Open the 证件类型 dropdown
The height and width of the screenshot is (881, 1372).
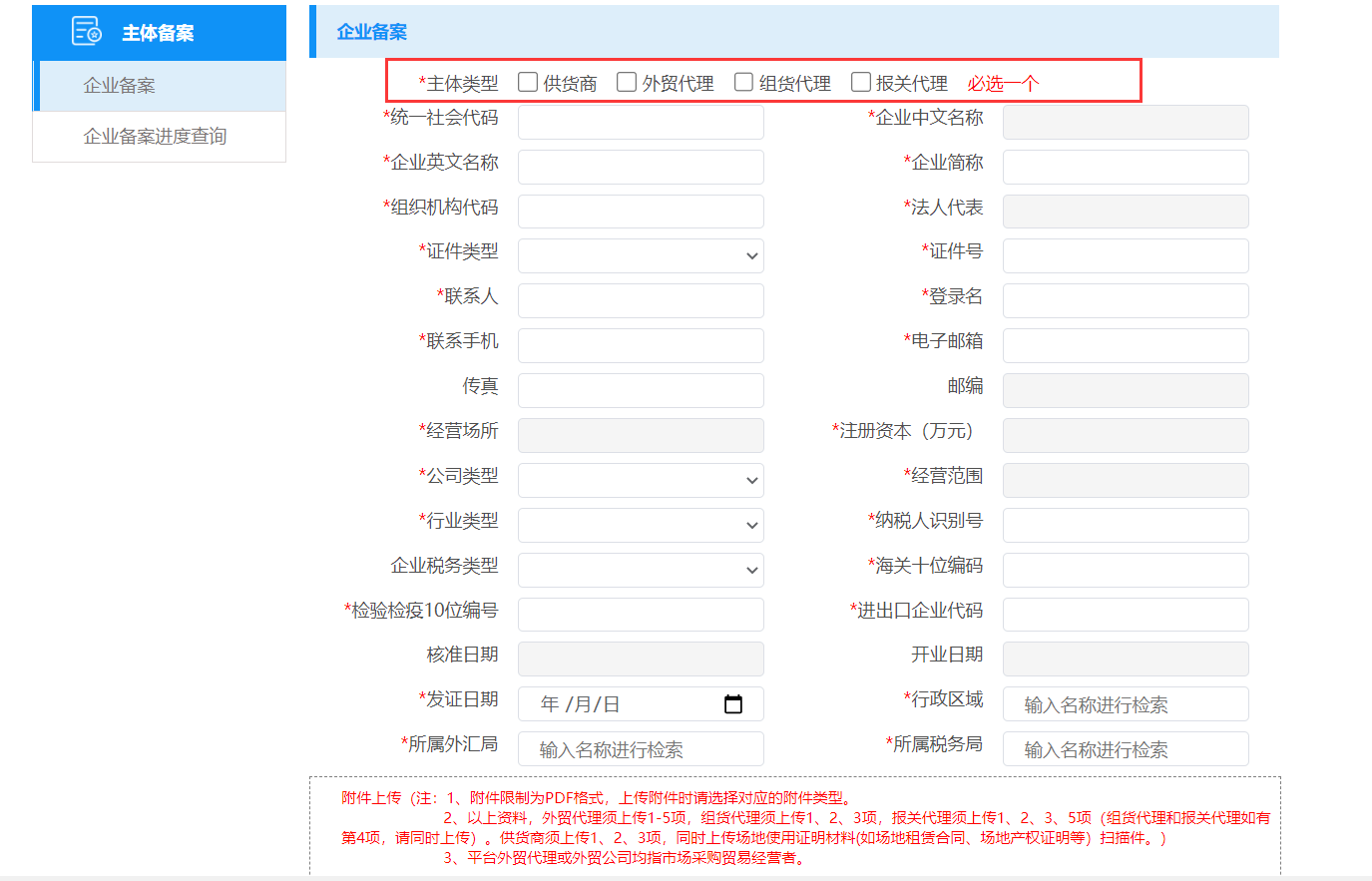640,255
